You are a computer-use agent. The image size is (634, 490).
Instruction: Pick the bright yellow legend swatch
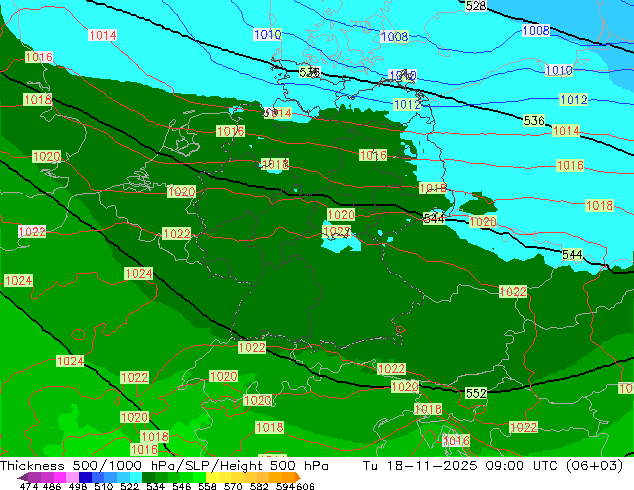[212, 477]
